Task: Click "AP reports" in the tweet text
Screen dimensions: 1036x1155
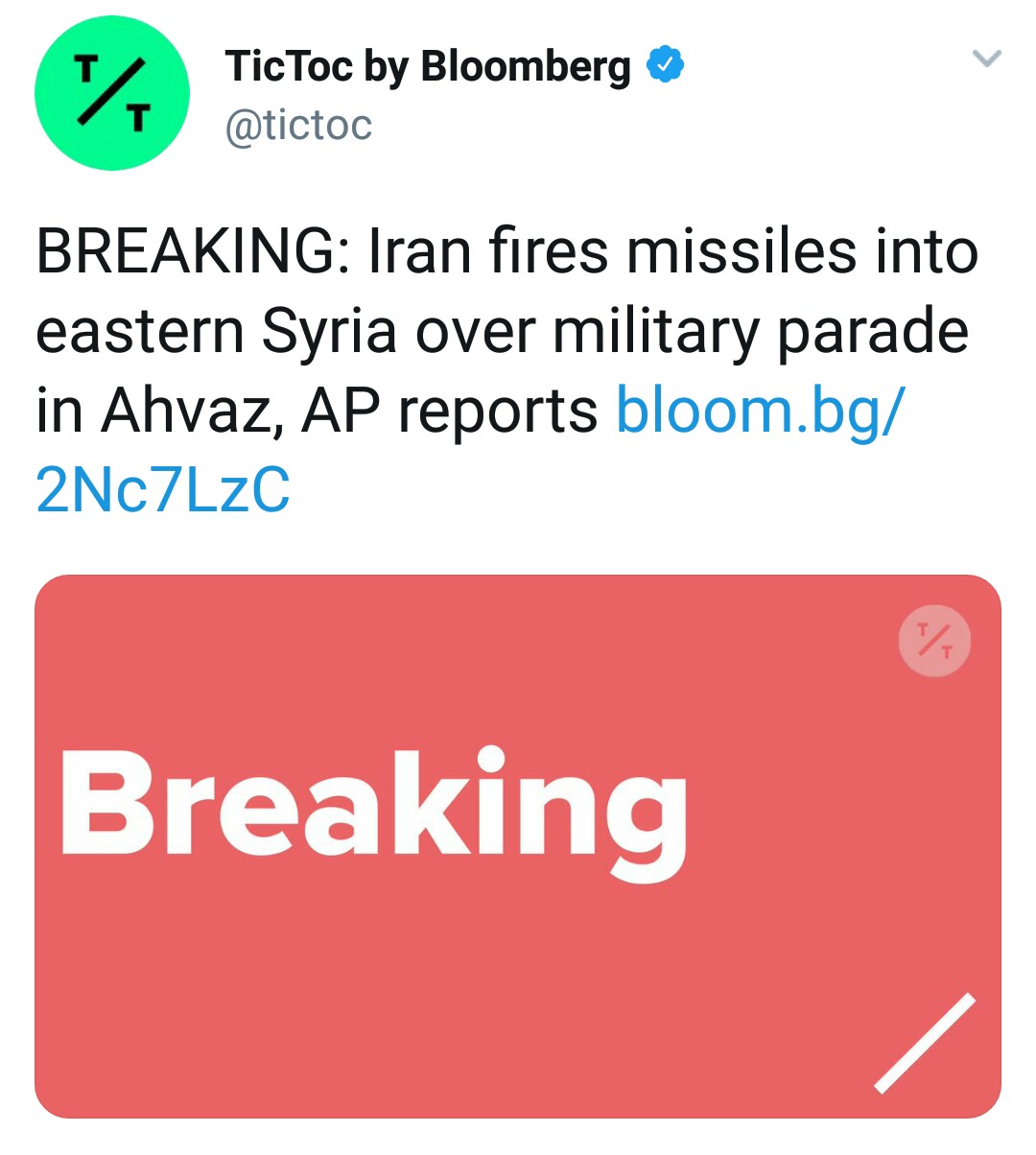Action: [x=450, y=411]
